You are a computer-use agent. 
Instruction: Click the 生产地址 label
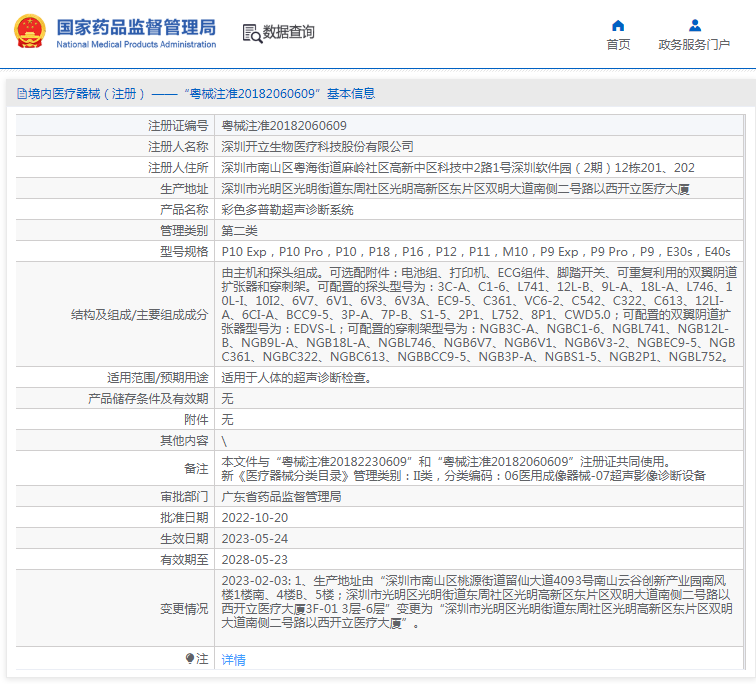point(184,188)
